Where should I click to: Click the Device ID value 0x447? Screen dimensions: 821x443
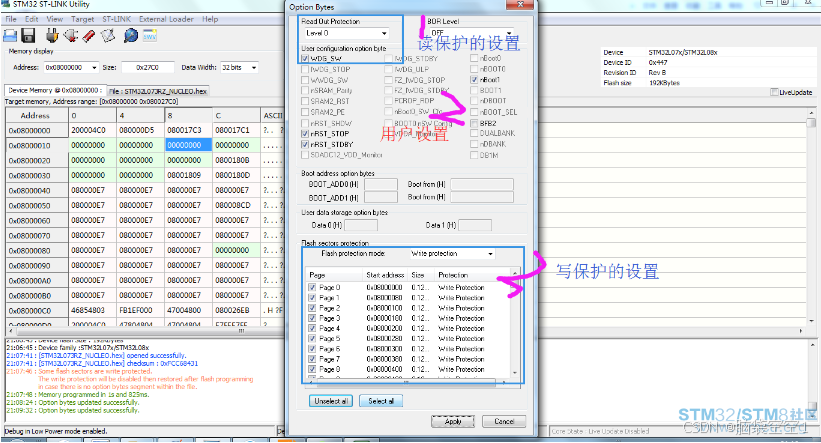click(658, 63)
